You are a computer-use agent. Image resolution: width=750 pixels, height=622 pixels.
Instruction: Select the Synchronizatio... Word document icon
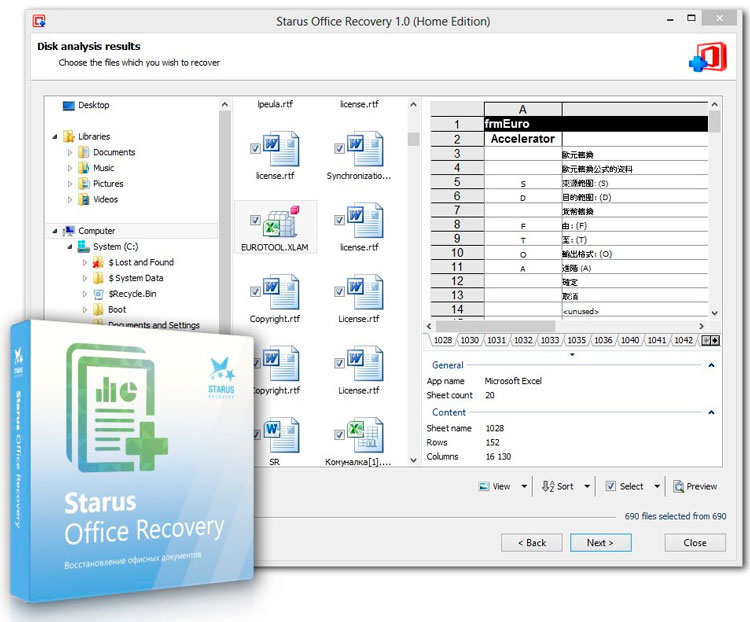point(365,149)
